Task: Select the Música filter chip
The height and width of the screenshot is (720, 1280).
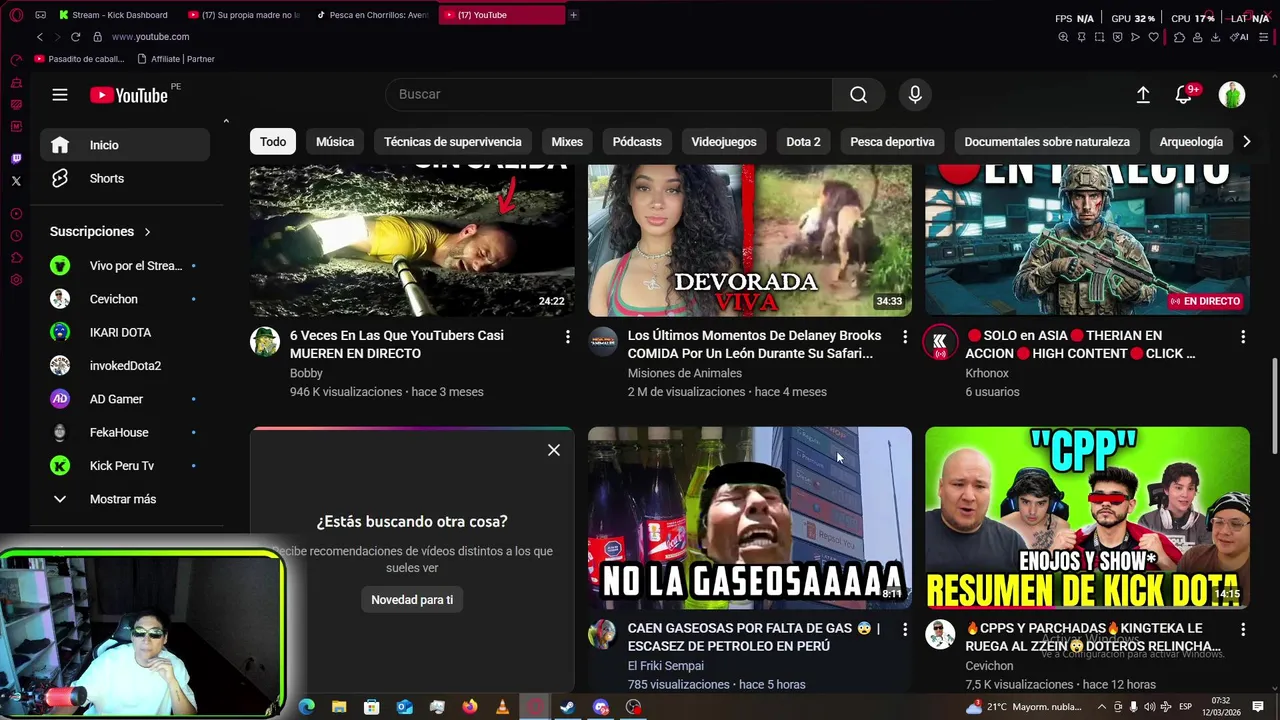Action: point(335,142)
